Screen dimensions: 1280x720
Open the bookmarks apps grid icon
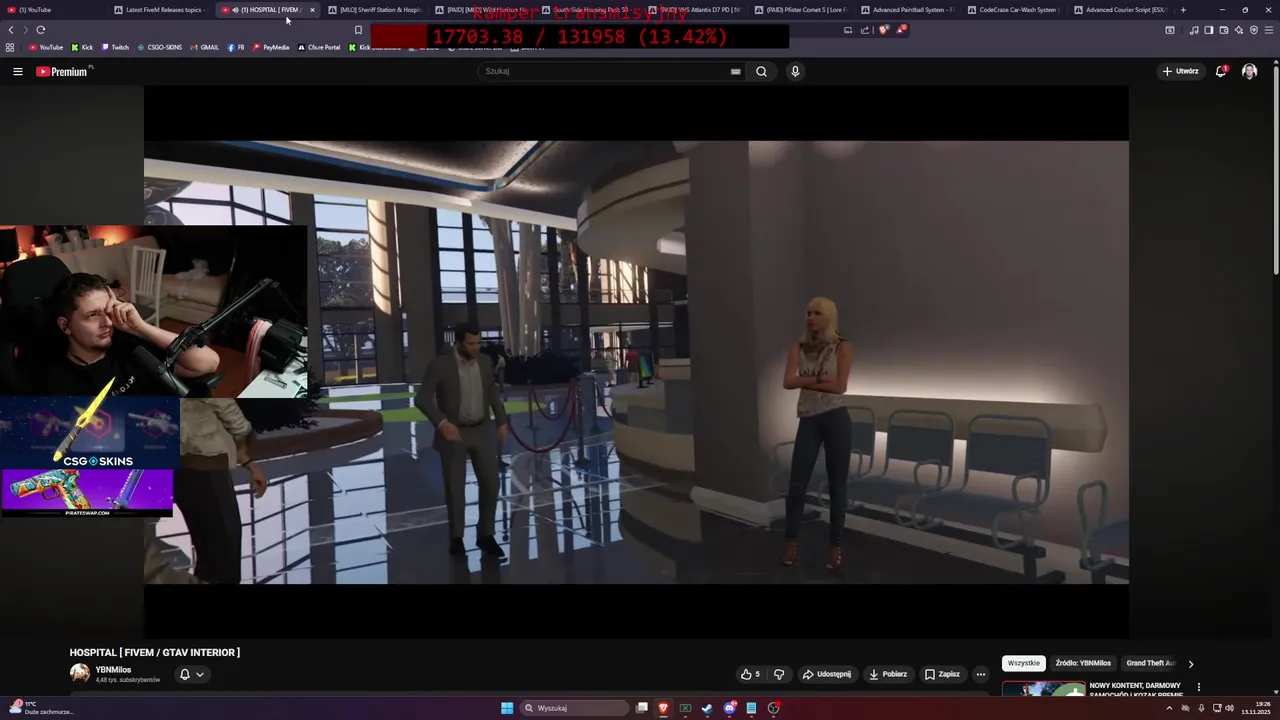coord(10,47)
